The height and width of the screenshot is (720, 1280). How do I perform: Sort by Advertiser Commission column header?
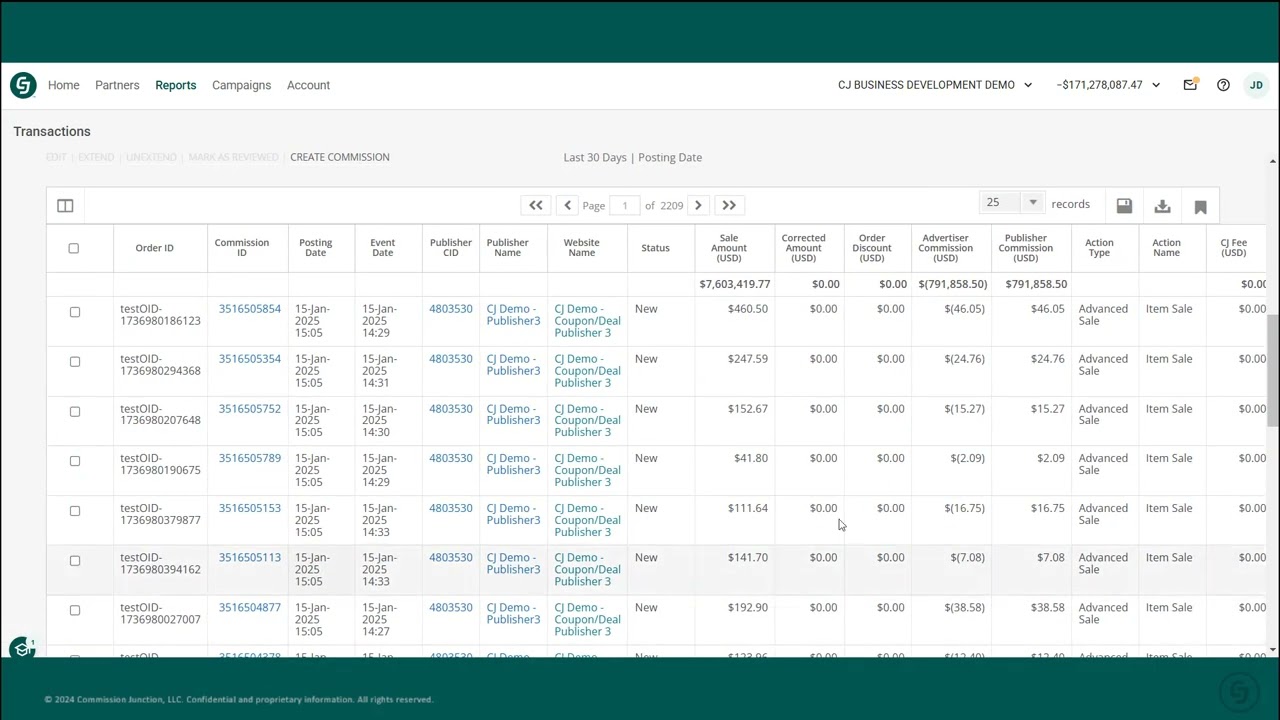pyautogui.click(x=946, y=248)
